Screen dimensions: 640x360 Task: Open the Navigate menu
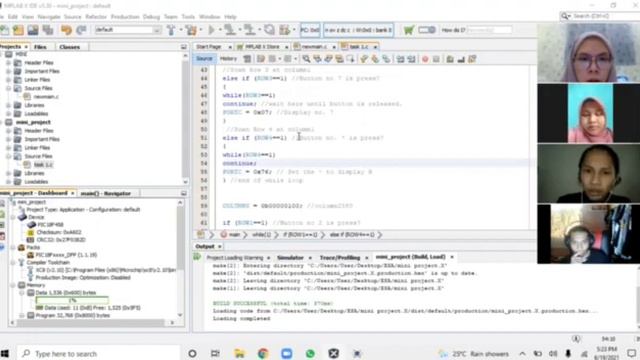[x=49, y=17]
